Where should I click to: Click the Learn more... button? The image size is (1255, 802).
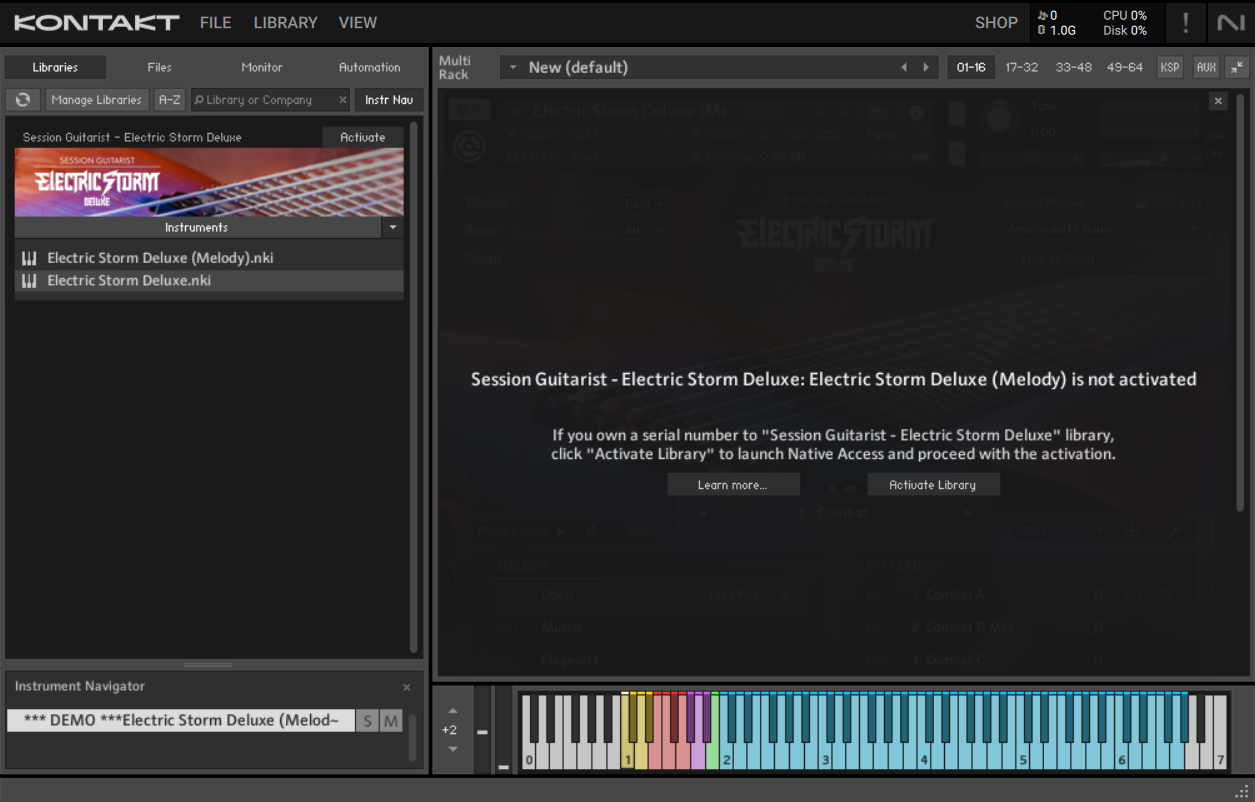click(x=733, y=485)
